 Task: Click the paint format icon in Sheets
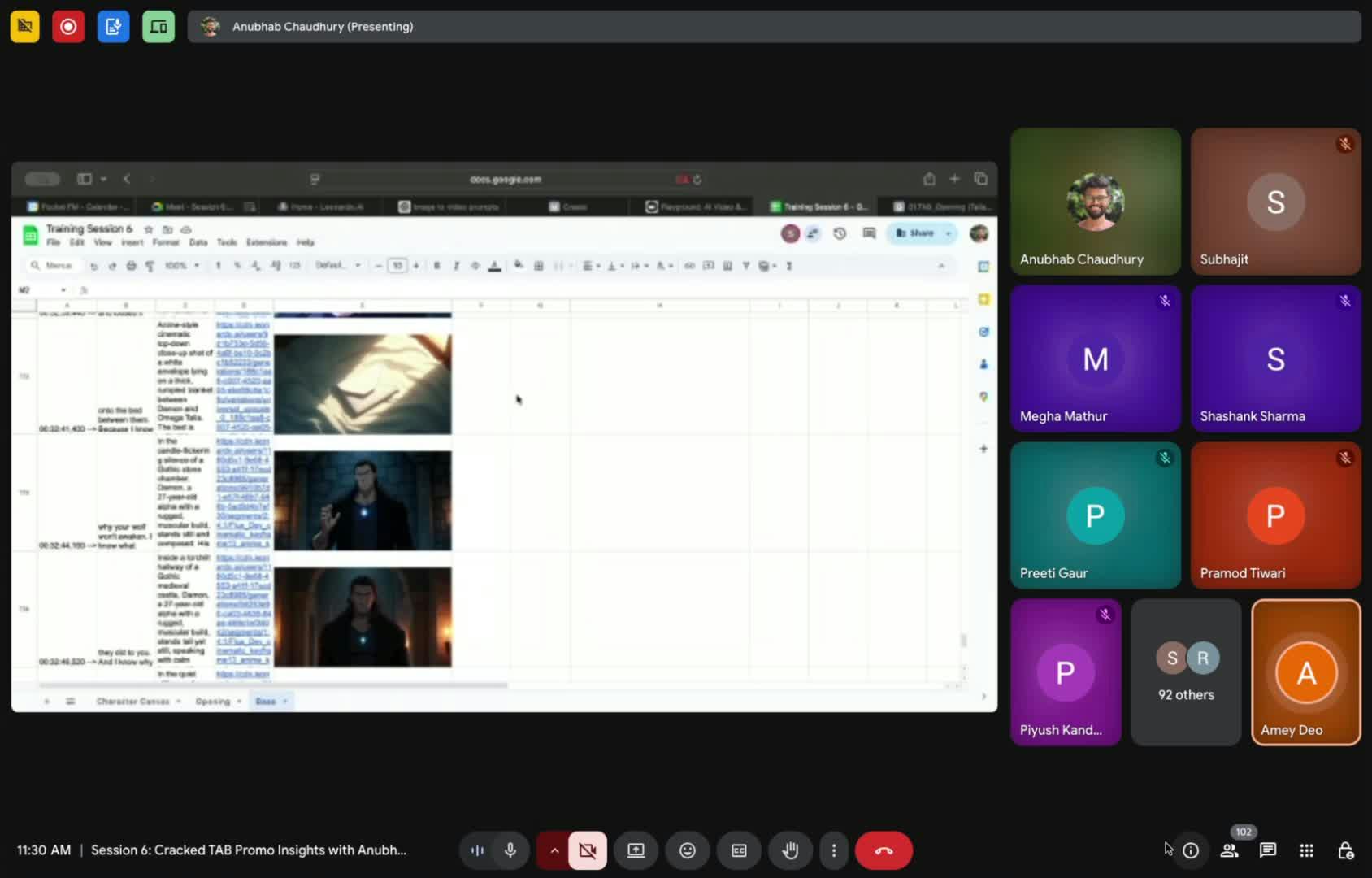[150, 266]
